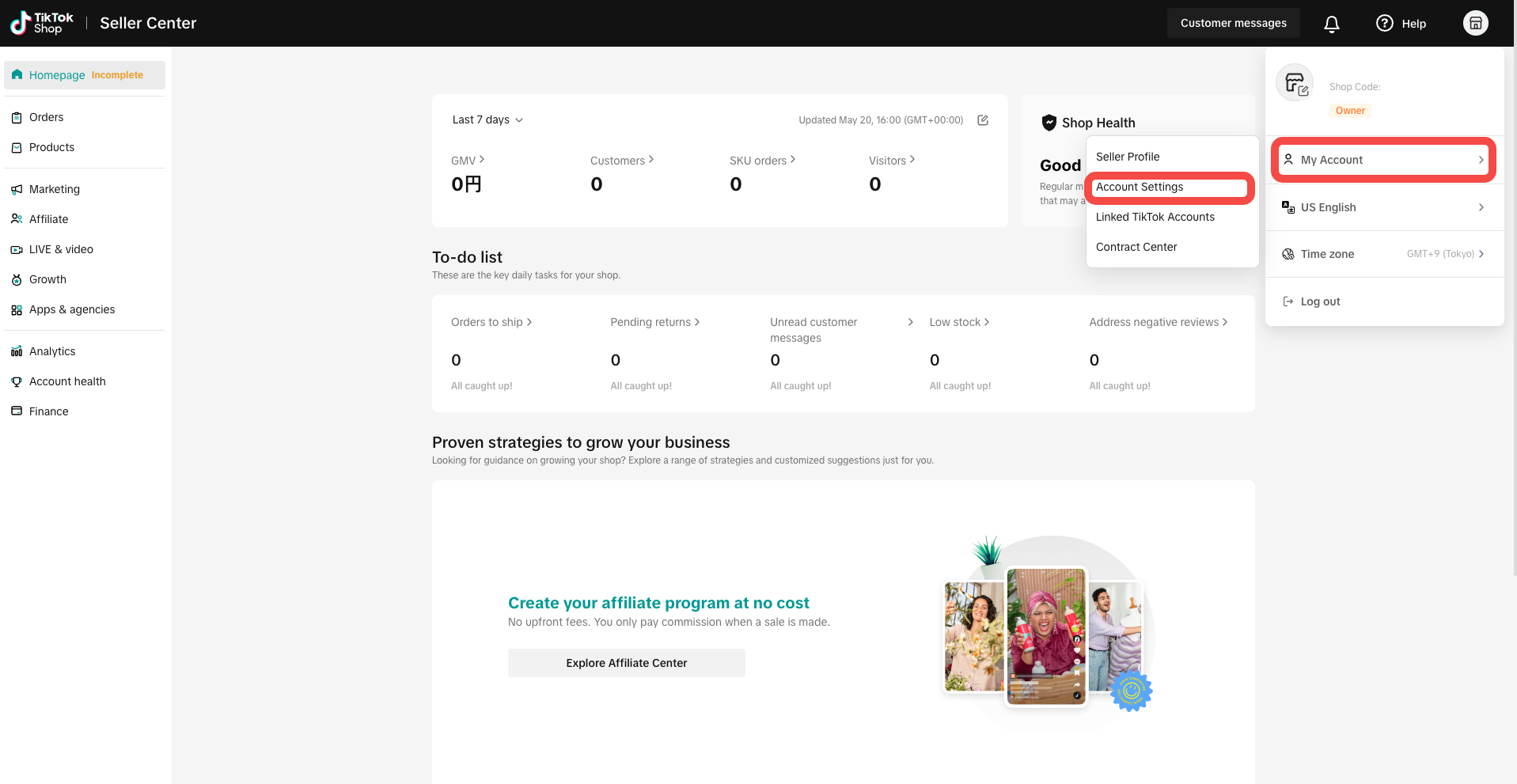
Task: Click the Owner role badge
Action: (x=1350, y=111)
